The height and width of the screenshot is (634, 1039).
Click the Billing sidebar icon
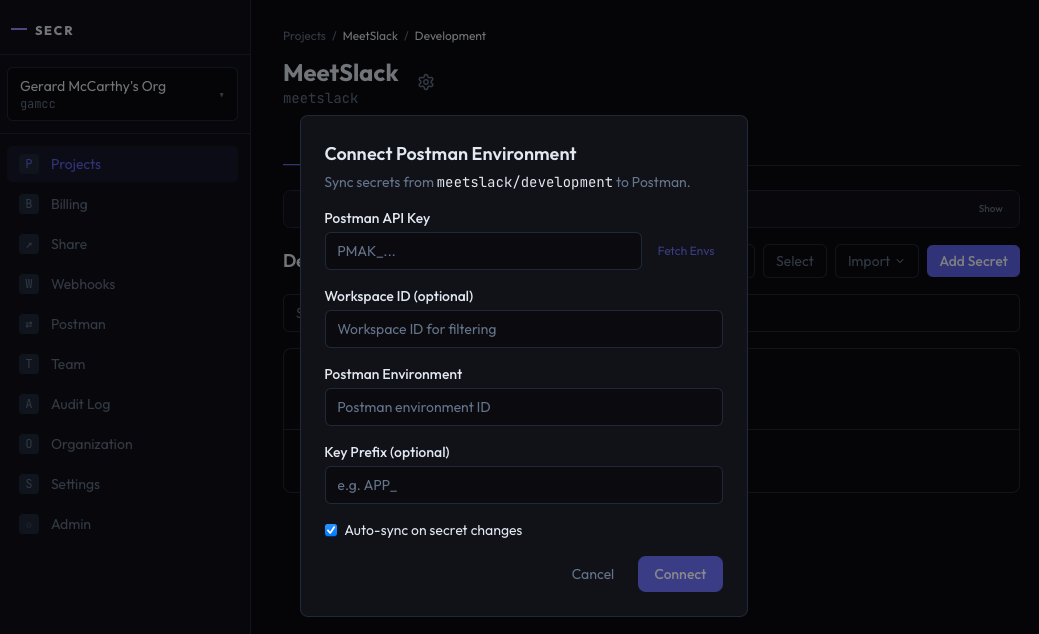pyautogui.click(x=29, y=204)
